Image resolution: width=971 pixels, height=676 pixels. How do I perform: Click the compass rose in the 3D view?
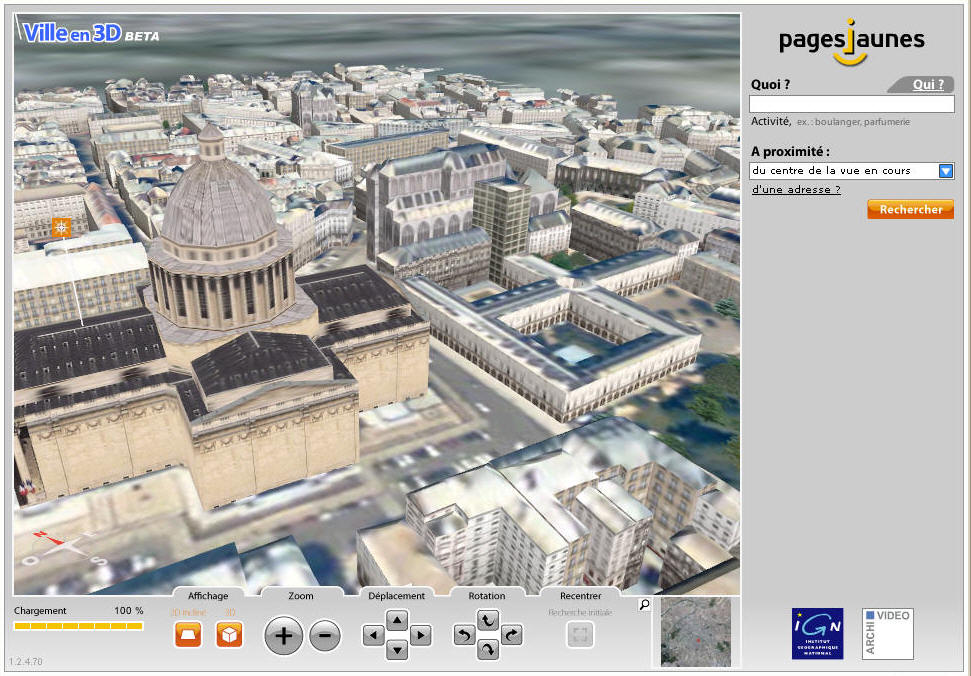click(x=67, y=548)
